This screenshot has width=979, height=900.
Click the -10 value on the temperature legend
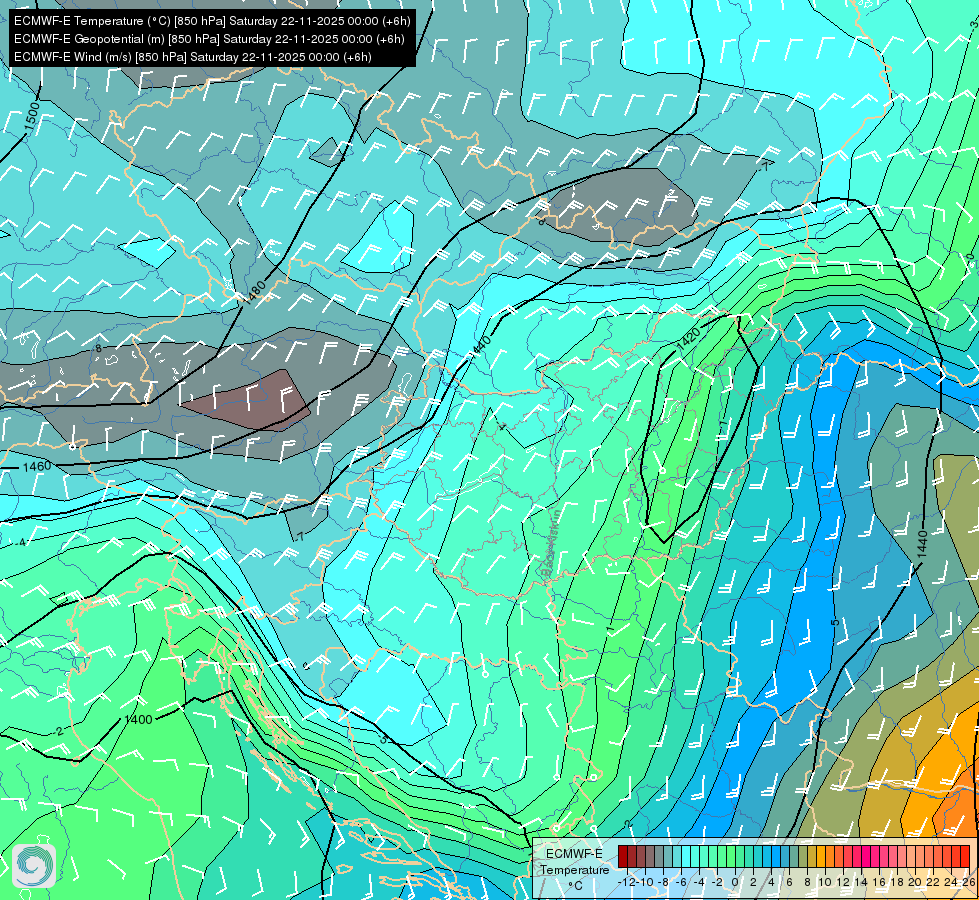pos(645,883)
